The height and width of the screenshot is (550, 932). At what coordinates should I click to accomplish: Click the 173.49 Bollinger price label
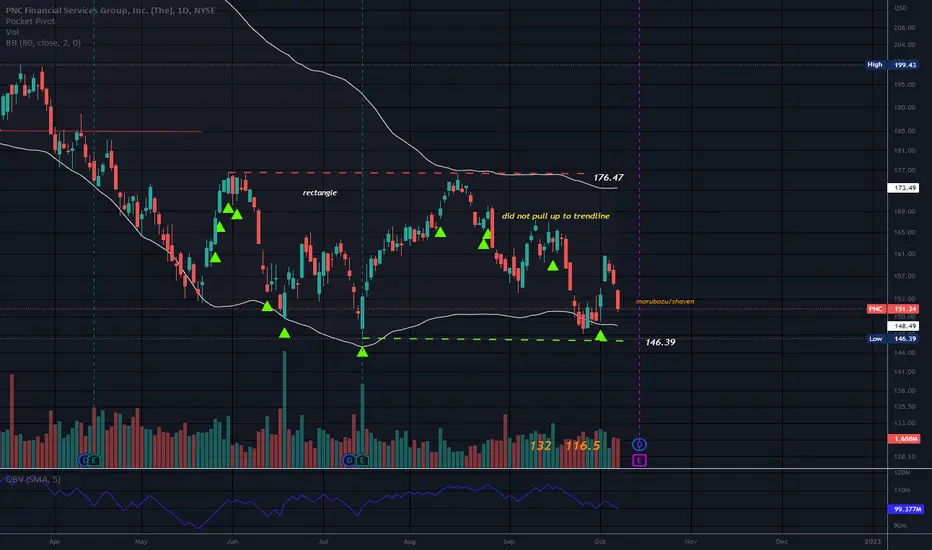pos(903,188)
